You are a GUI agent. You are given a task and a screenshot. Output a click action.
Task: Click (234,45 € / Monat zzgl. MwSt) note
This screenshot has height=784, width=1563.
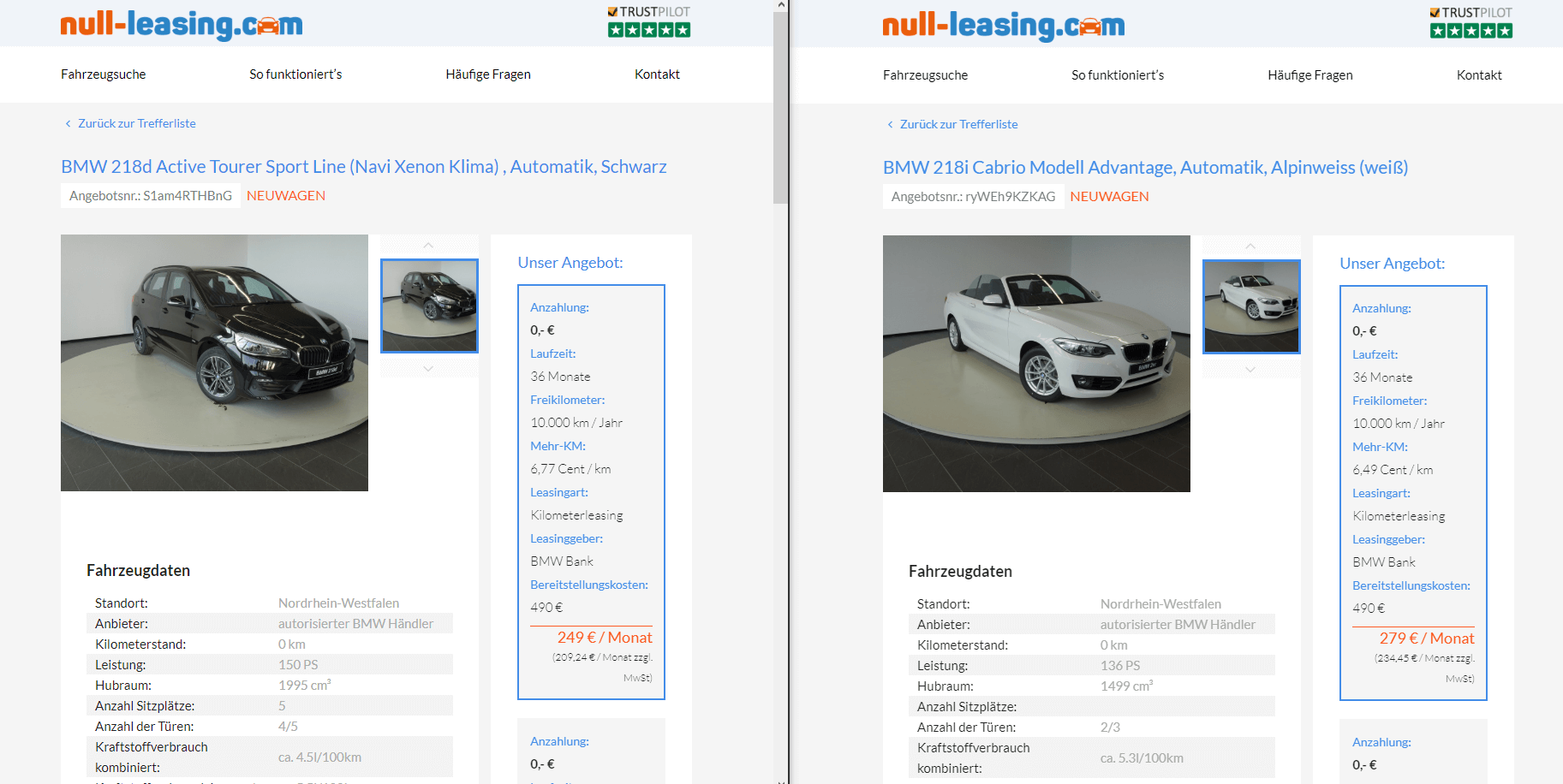(1424, 668)
